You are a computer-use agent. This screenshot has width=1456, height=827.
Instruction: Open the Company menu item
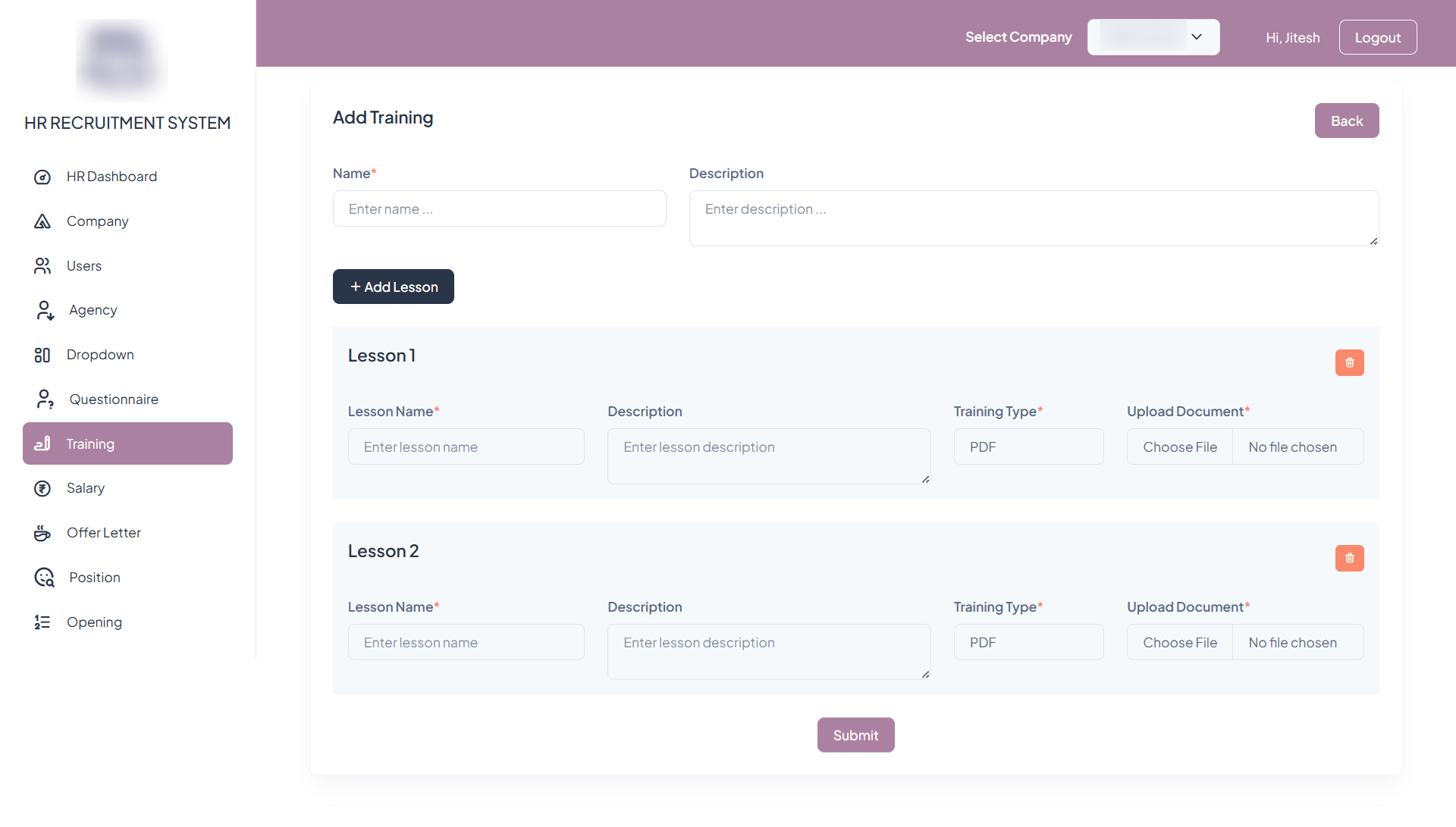(127, 221)
